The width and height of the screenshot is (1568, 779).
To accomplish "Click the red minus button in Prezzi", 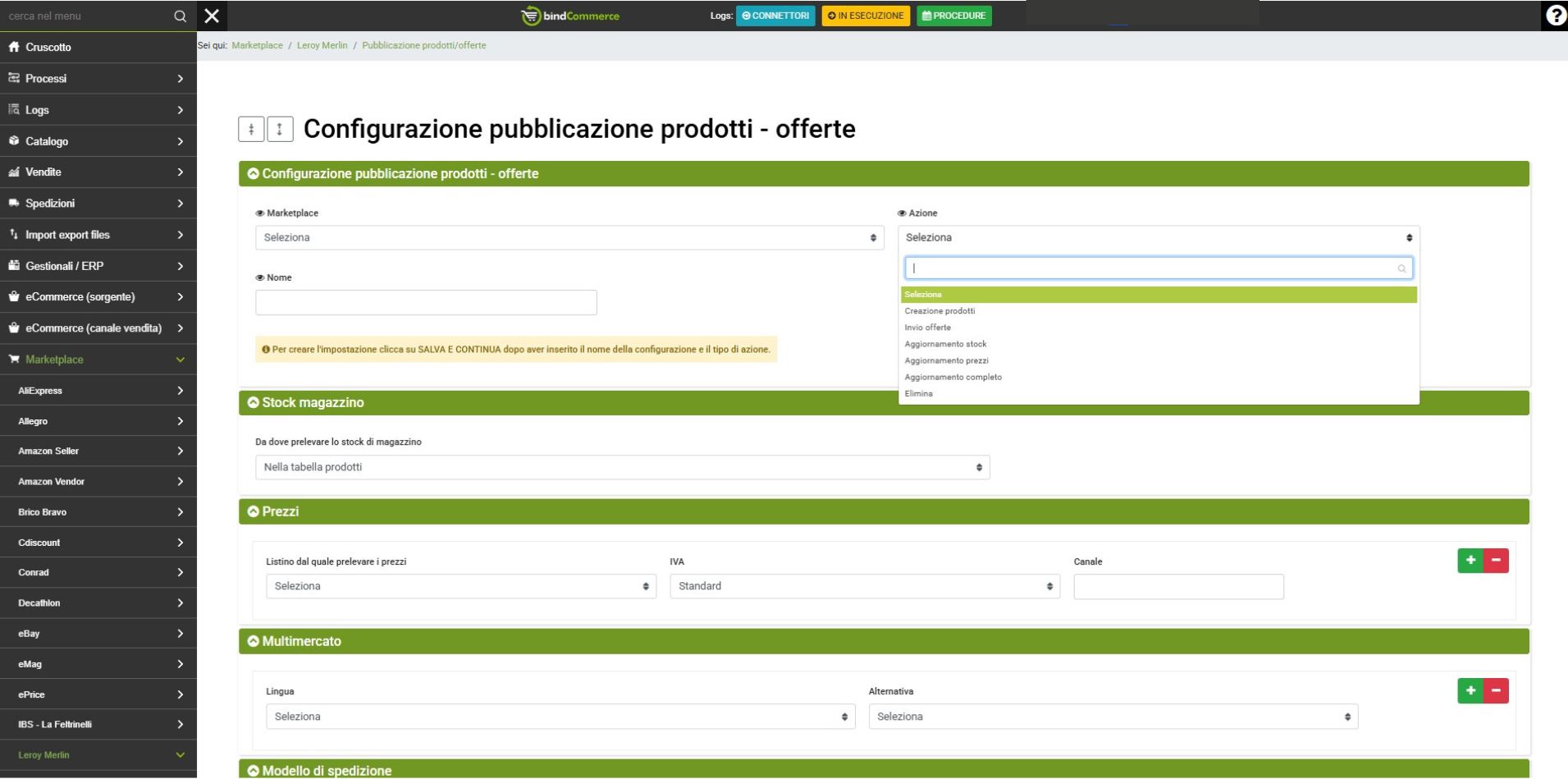I will click(1496, 561).
